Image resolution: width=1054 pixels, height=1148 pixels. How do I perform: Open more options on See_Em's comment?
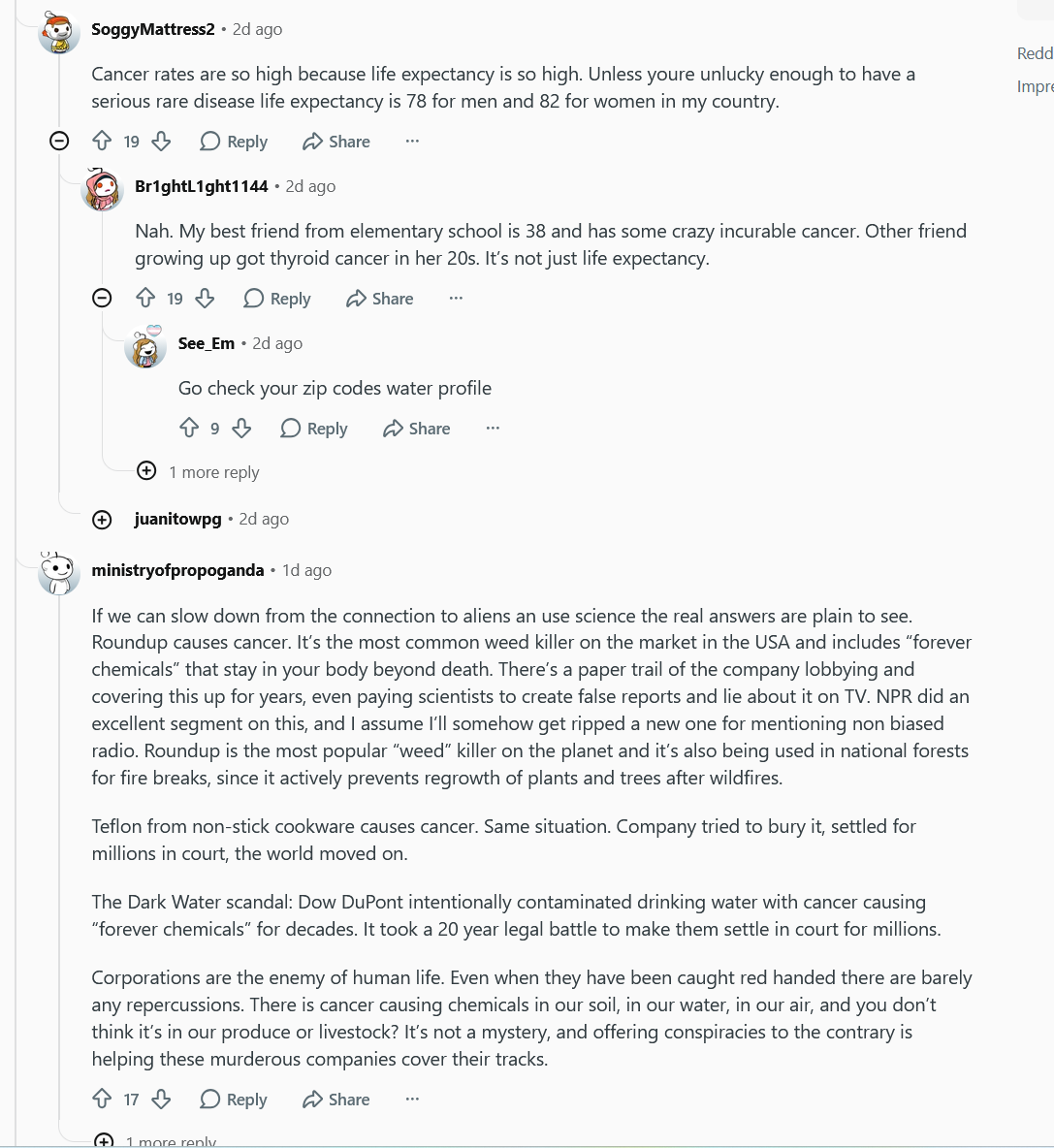tap(493, 429)
